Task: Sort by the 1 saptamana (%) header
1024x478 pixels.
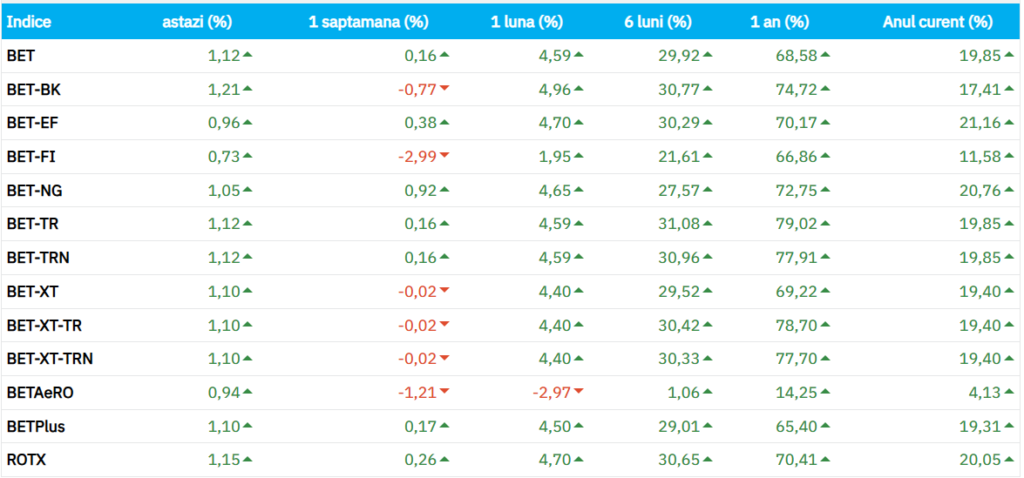Action: pyautogui.click(x=368, y=21)
